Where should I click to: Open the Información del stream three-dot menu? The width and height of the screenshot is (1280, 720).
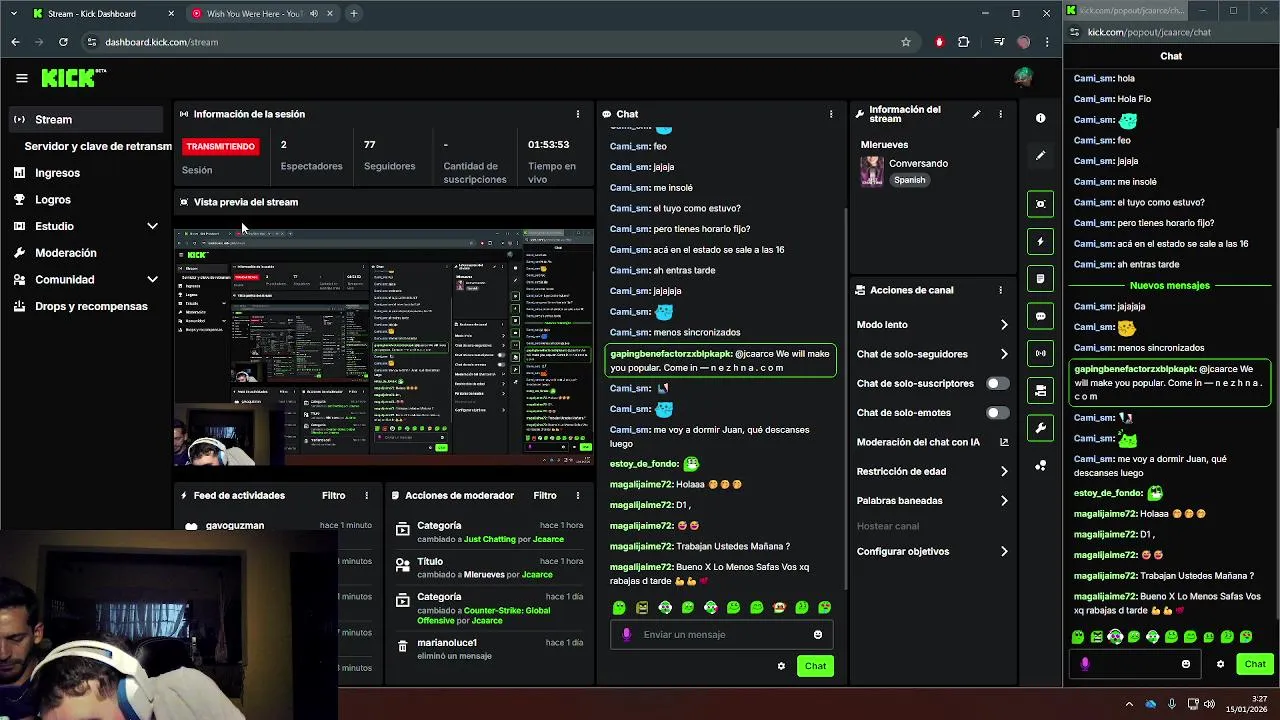pos(1000,114)
